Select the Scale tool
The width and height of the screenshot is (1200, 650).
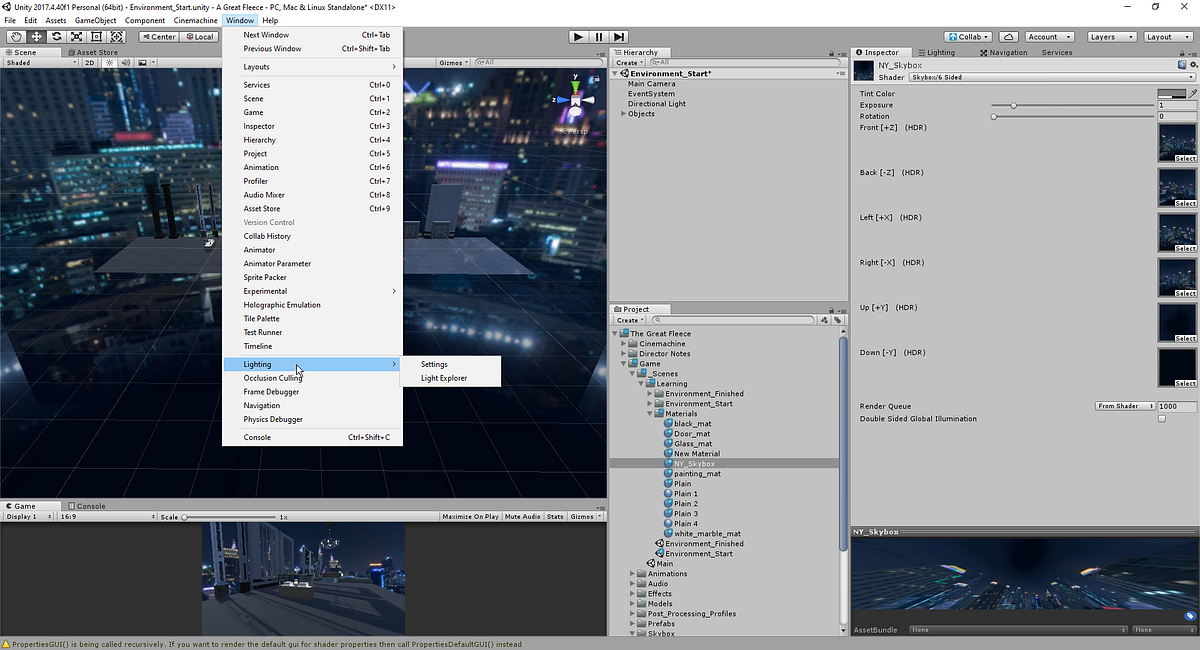point(76,36)
